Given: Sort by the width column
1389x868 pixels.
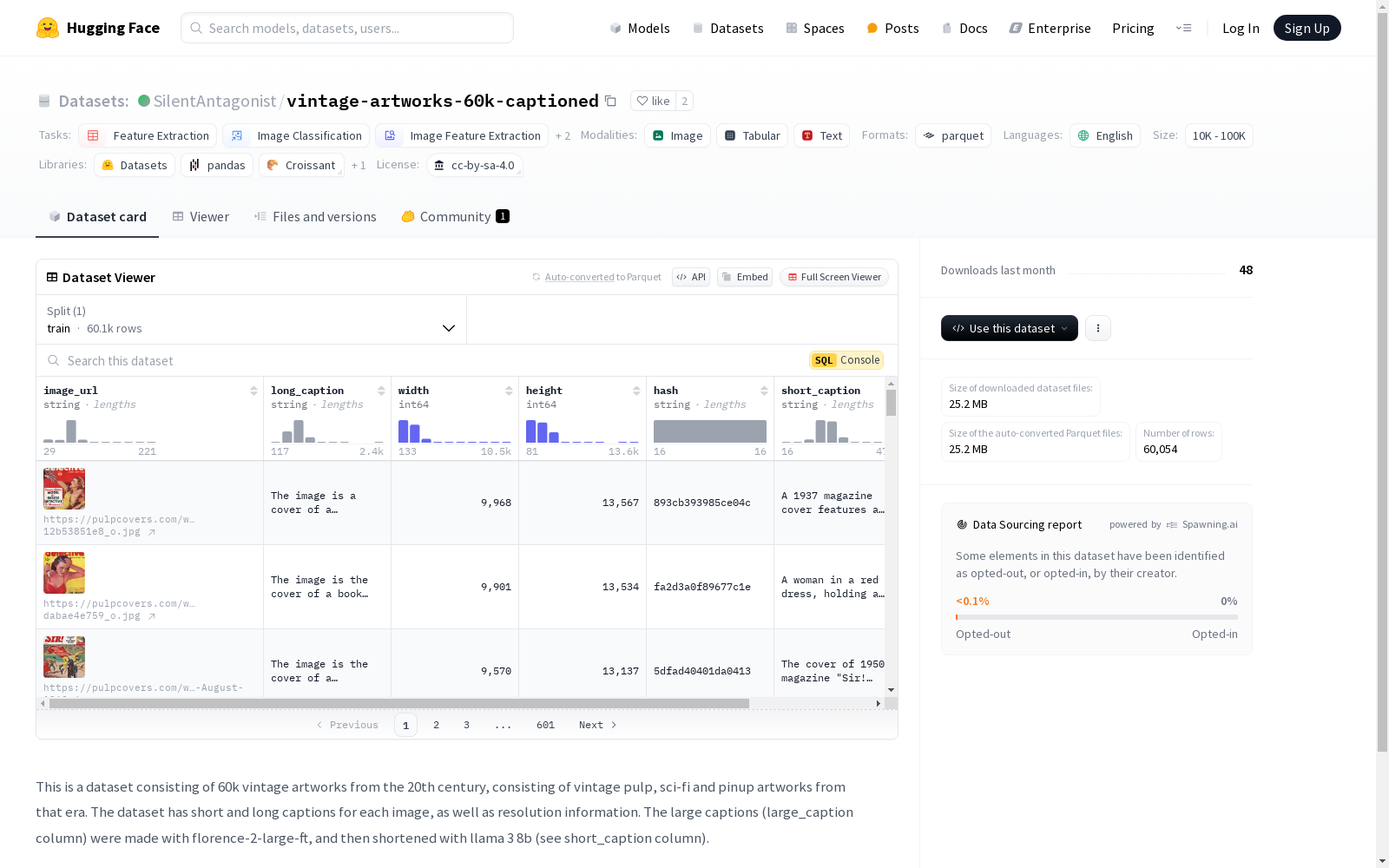Looking at the screenshot, I should 509,391.
